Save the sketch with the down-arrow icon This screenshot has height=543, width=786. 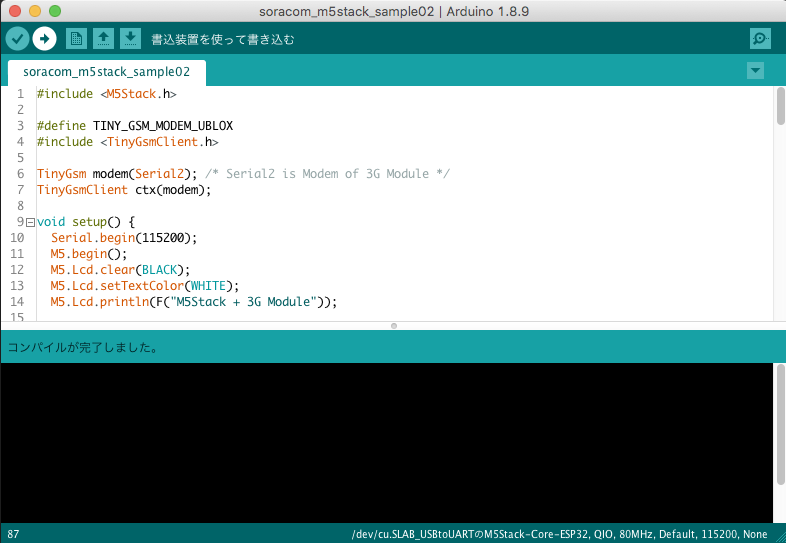130,39
